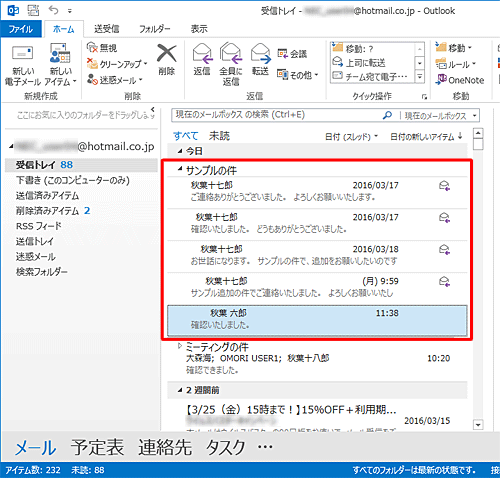
Task: Open the クリーンアップ dropdown
Action: point(117,64)
